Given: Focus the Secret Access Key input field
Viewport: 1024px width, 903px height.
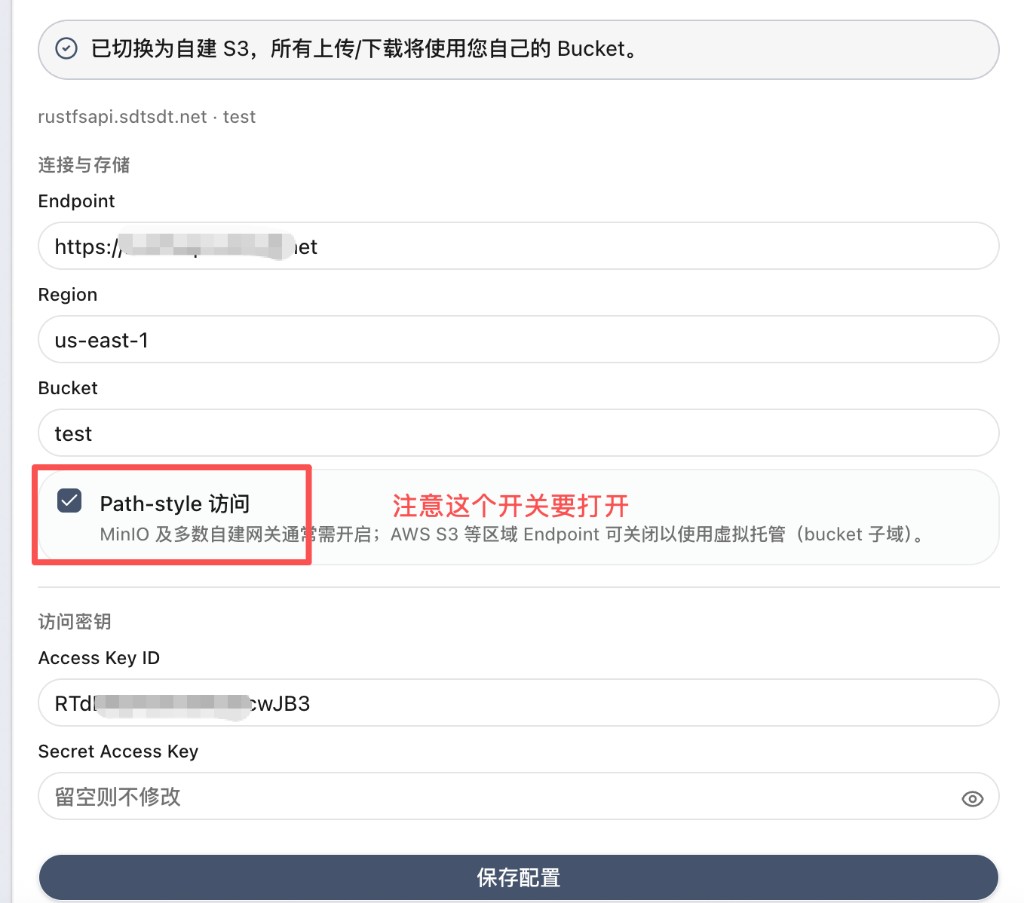Looking at the screenshot, I should (x=519, y=796).
